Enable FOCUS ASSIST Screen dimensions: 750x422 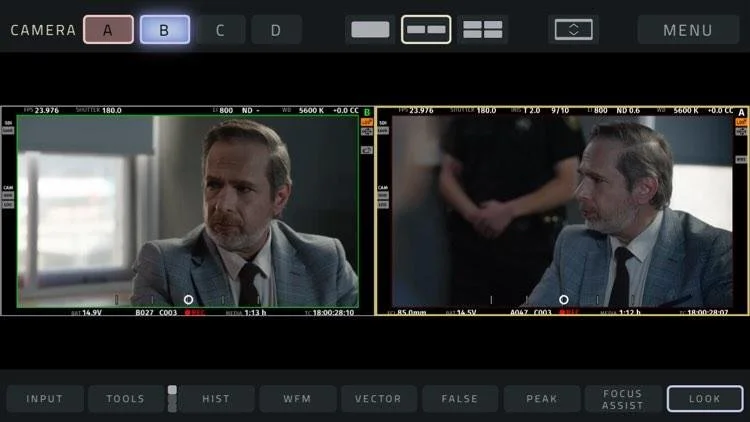(x=623, y=399)
